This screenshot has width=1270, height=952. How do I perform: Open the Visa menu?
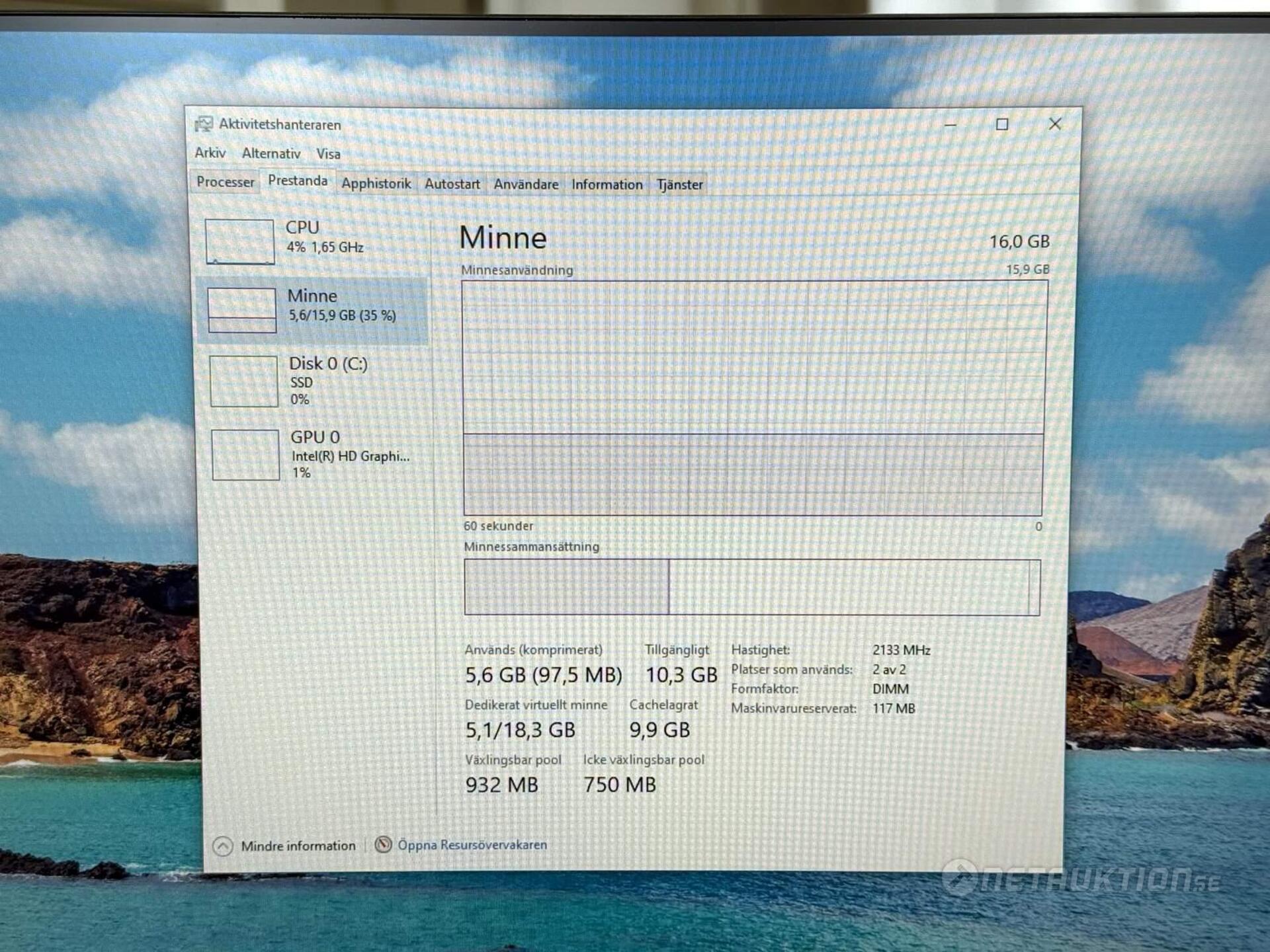point(328,154)
